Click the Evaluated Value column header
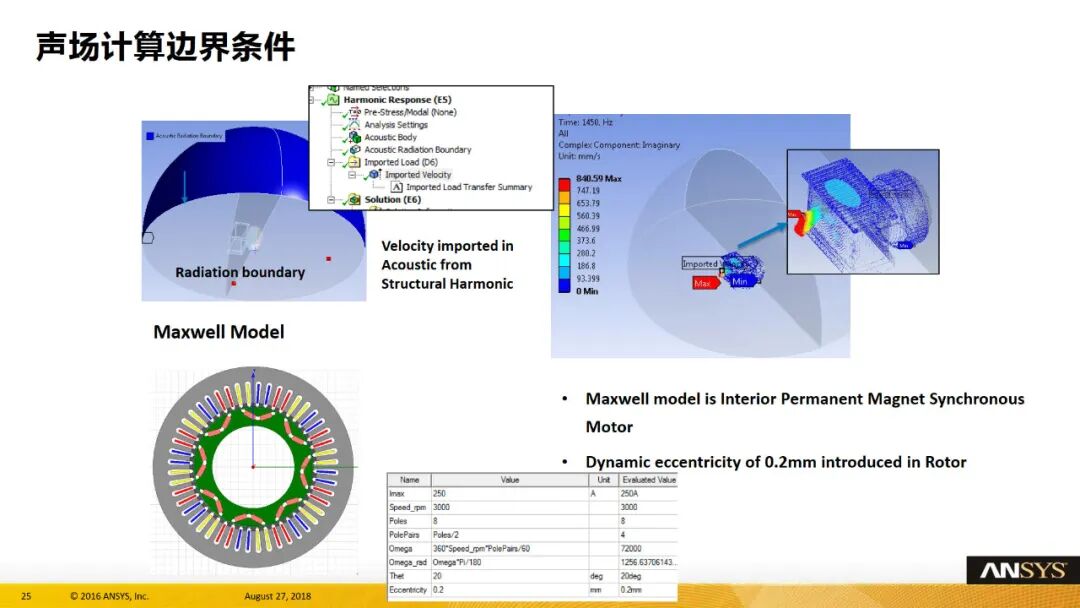 click(648, 480)
